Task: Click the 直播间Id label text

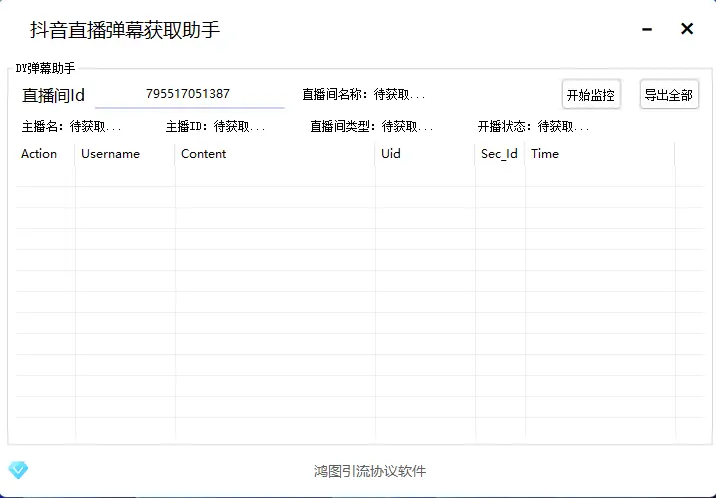Action: (53, 95)
